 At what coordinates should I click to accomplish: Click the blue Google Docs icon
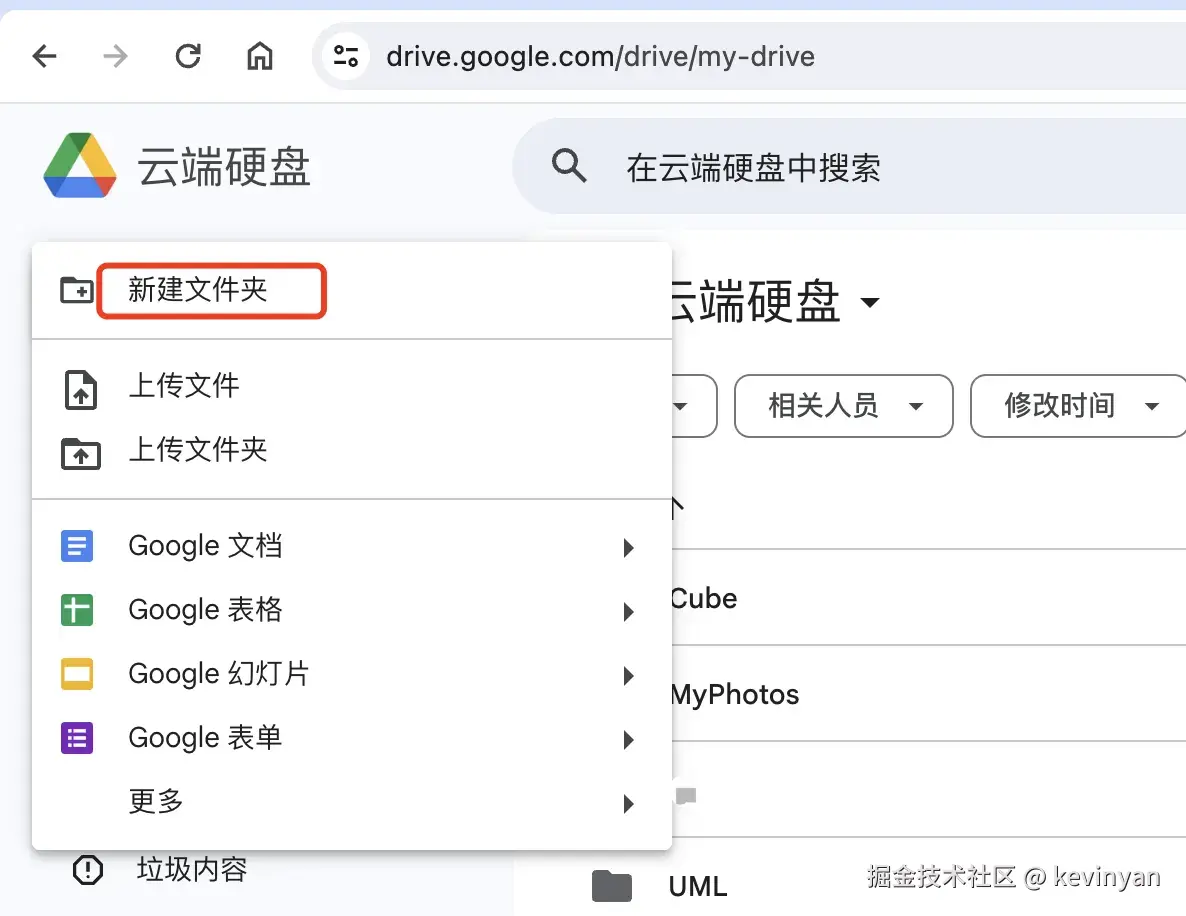click(77, 546)
